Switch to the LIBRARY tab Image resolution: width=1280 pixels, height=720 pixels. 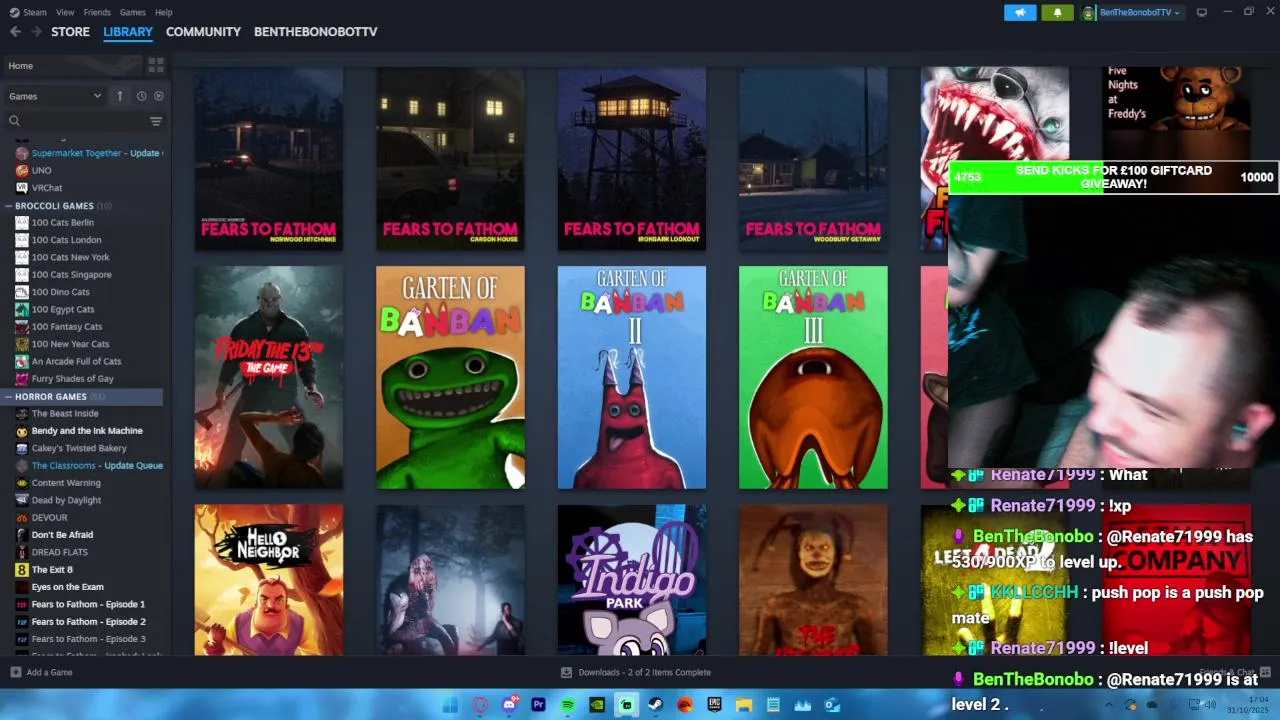coord(128,32)
